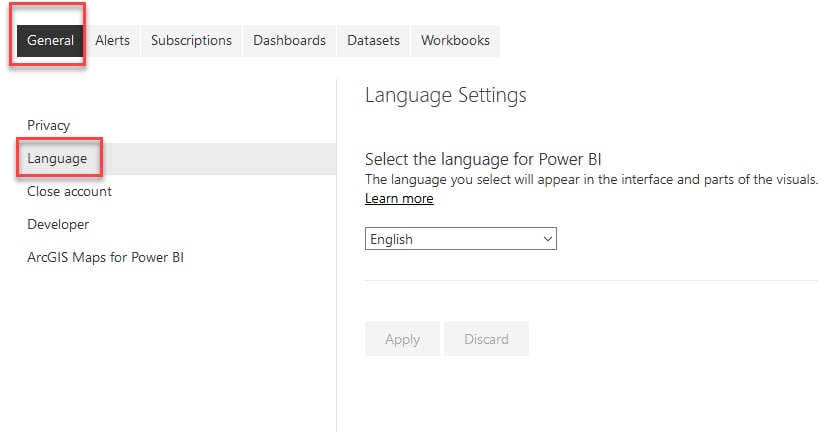Open Privacy settings in the sidebar
The height and width of the screenshot is (432, 829).
coord(49,125)
